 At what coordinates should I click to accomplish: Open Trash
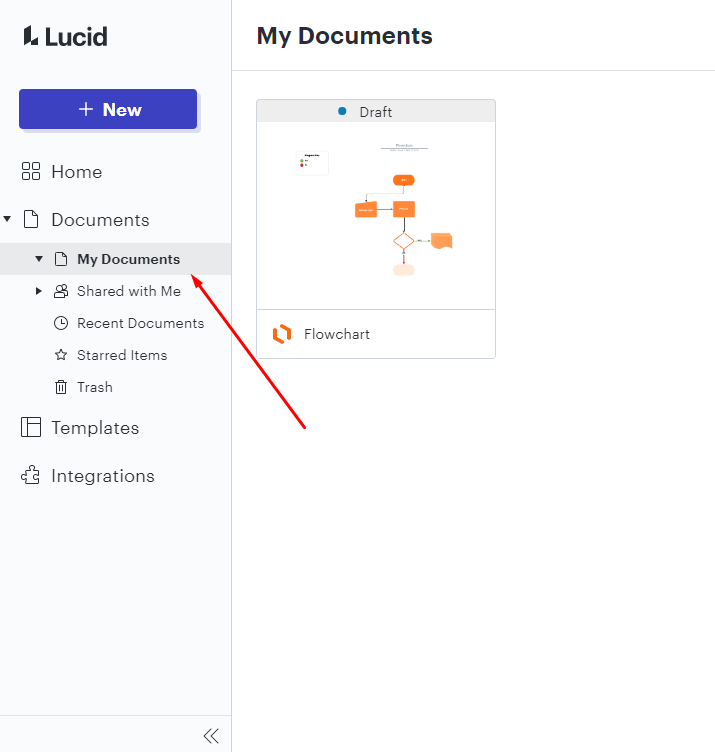[95, 387]
